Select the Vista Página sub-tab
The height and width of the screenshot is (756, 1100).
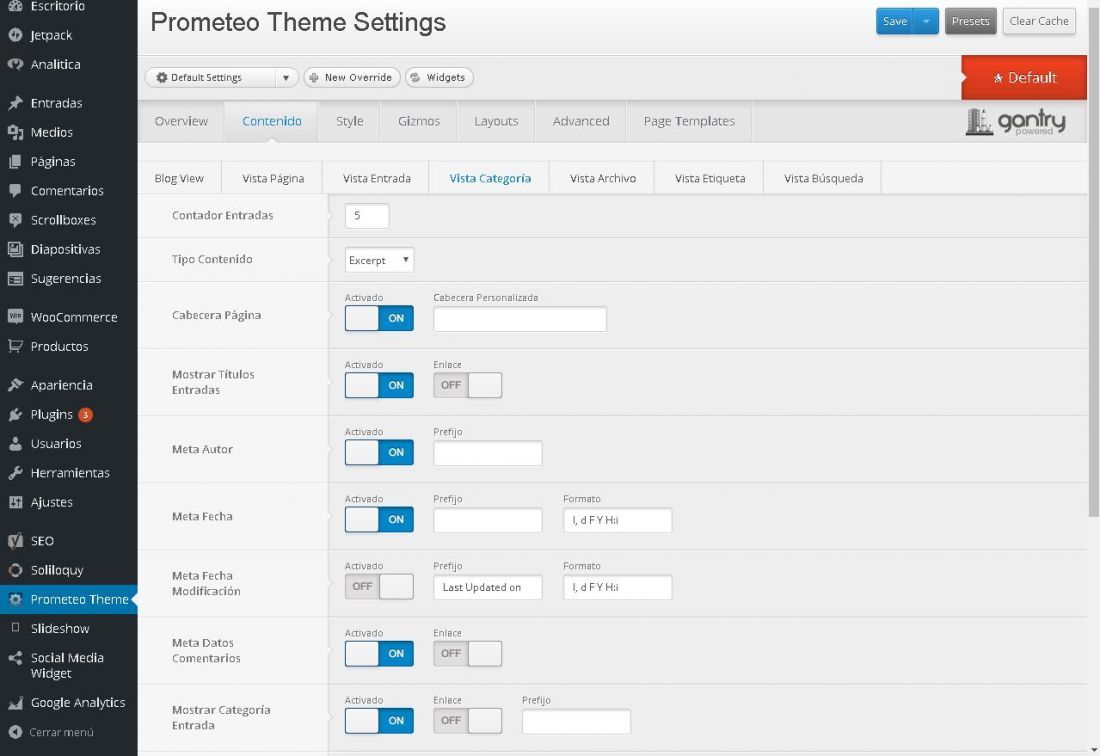click(x=273, y=178)
